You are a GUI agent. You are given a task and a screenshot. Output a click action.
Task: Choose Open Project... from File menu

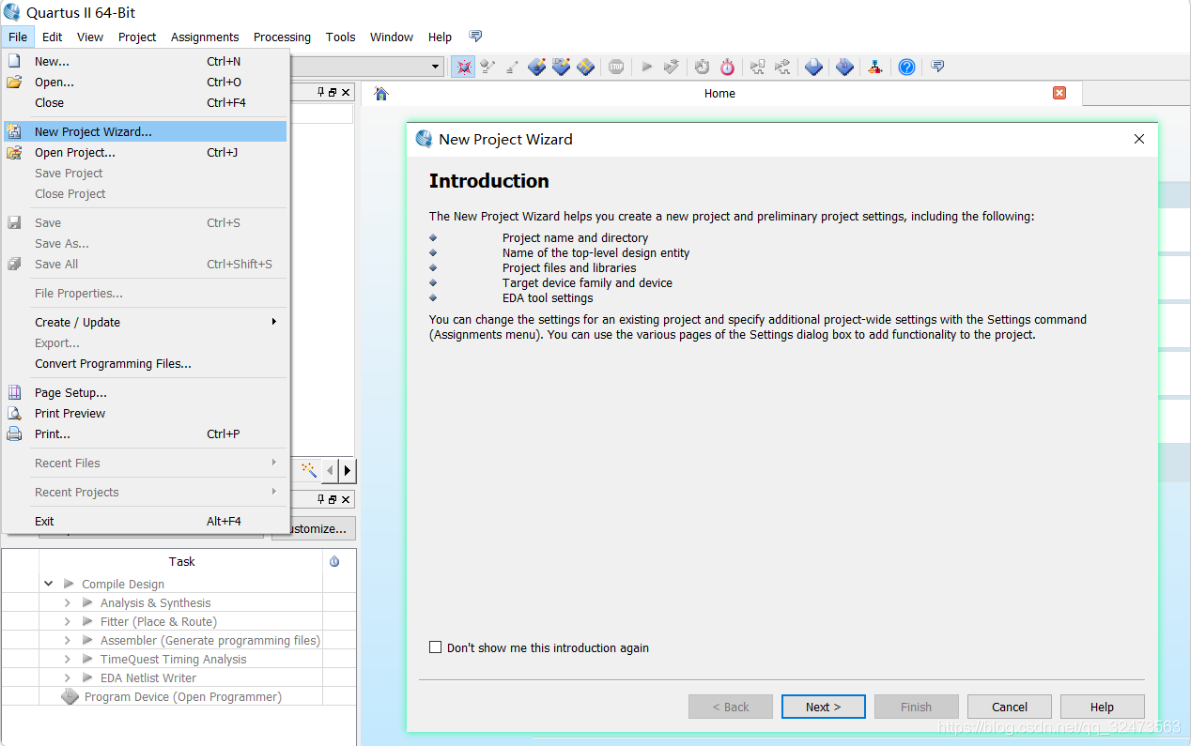point(146,153)
